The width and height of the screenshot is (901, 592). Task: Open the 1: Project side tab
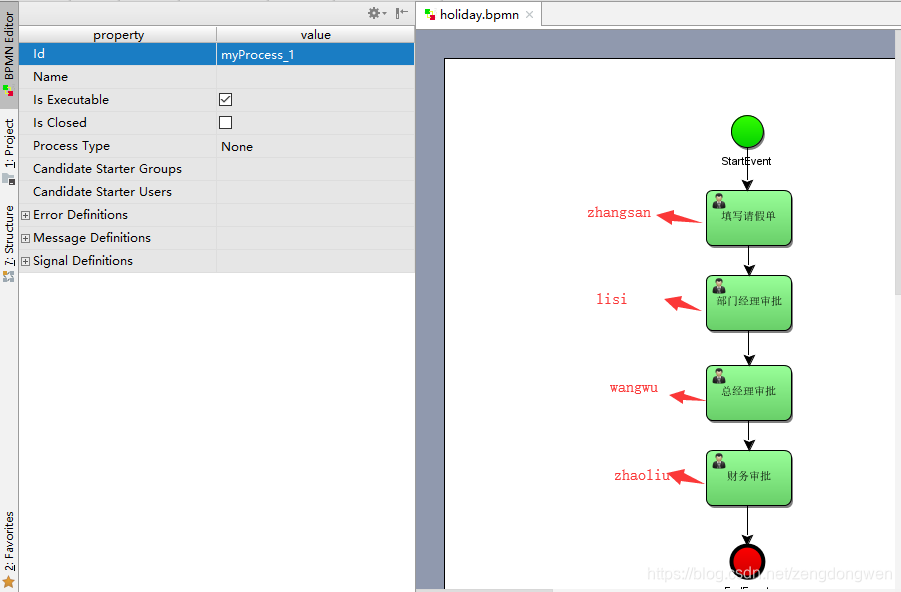click(9, 152)
